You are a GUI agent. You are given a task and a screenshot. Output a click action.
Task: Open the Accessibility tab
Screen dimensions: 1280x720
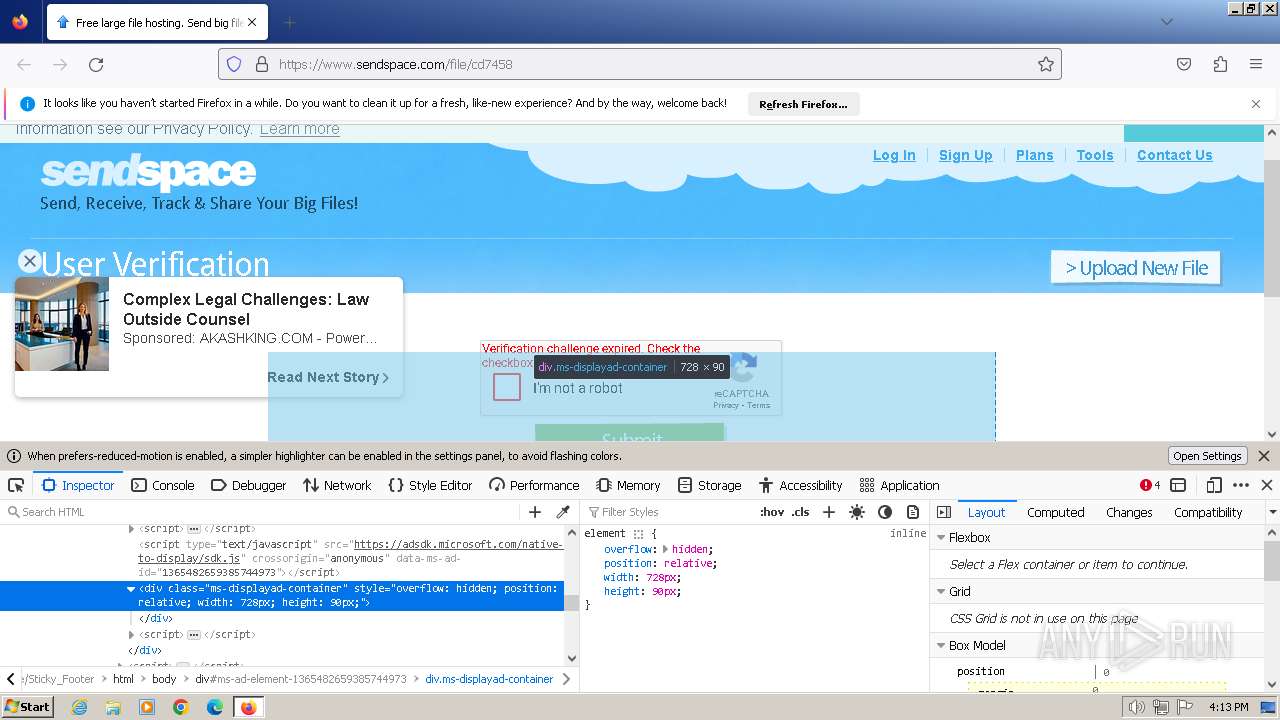[801, 485]
